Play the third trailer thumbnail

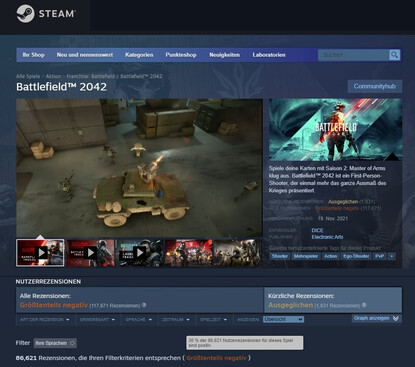pyautogui.click(x=140, y=253)
